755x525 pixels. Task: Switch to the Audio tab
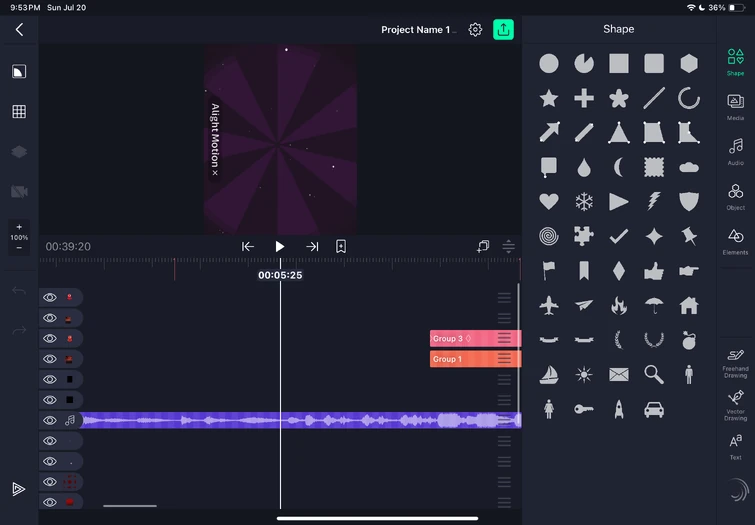click(735, 150)
